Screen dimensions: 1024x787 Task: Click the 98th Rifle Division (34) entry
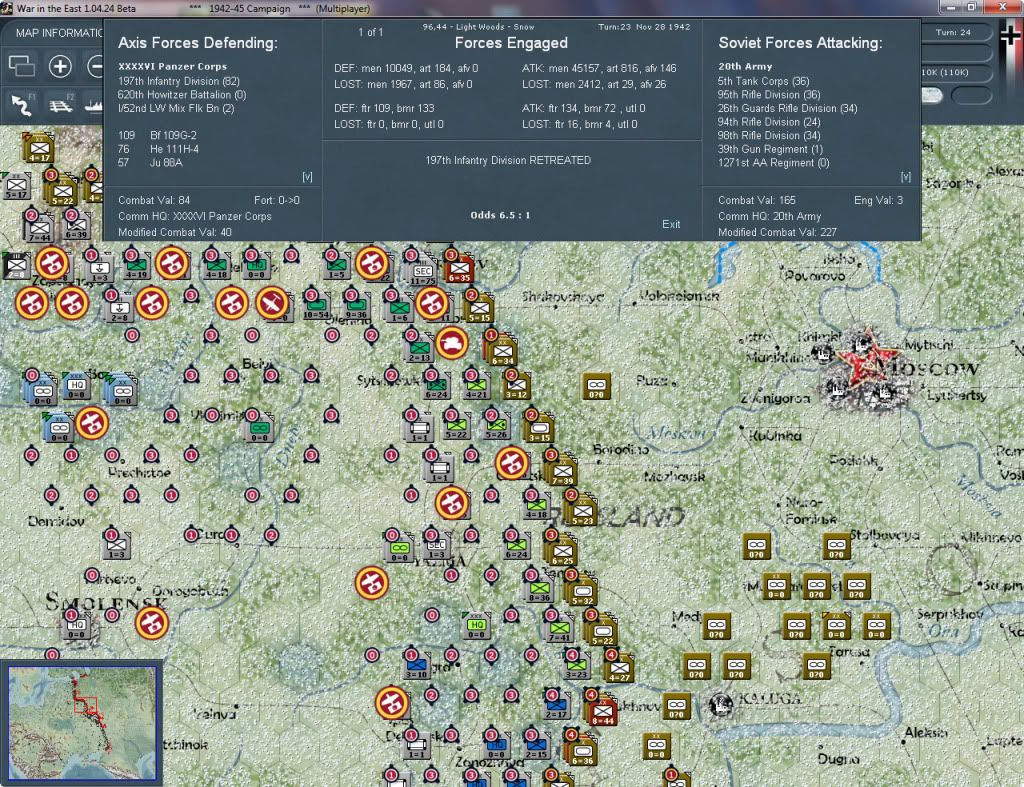[769, 136]
